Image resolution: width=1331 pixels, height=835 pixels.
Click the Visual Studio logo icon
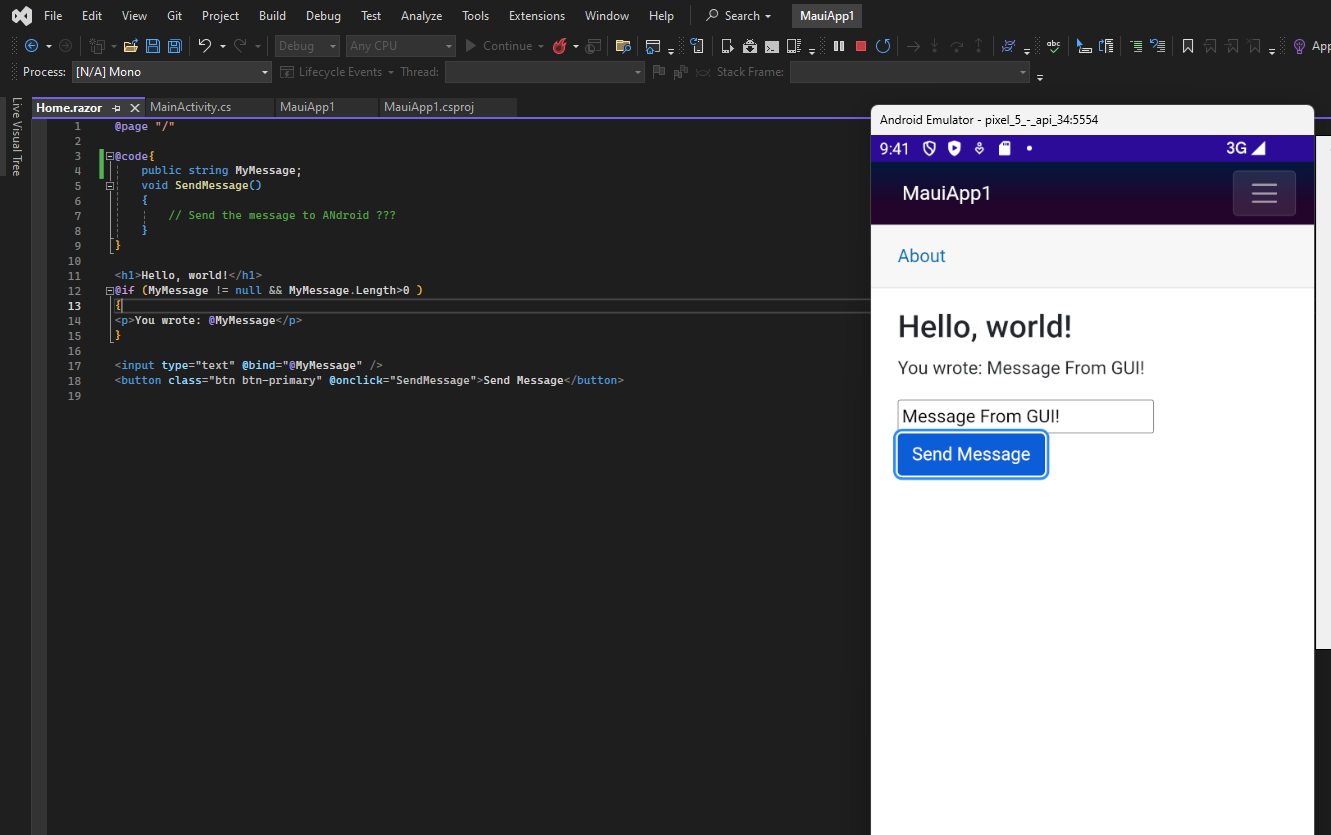[x=21, y=16]
